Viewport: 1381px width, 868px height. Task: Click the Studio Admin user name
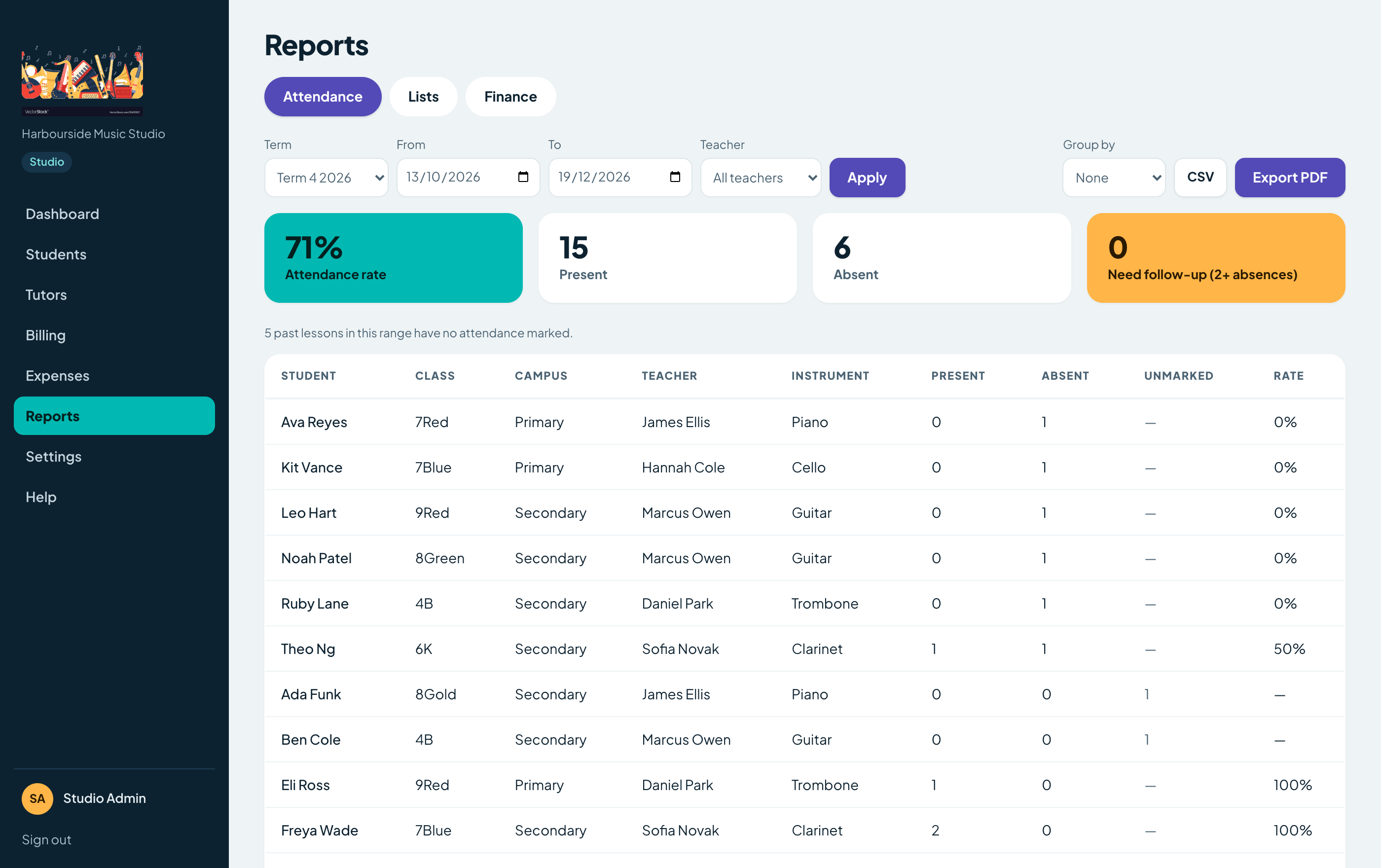coord(105,798)
